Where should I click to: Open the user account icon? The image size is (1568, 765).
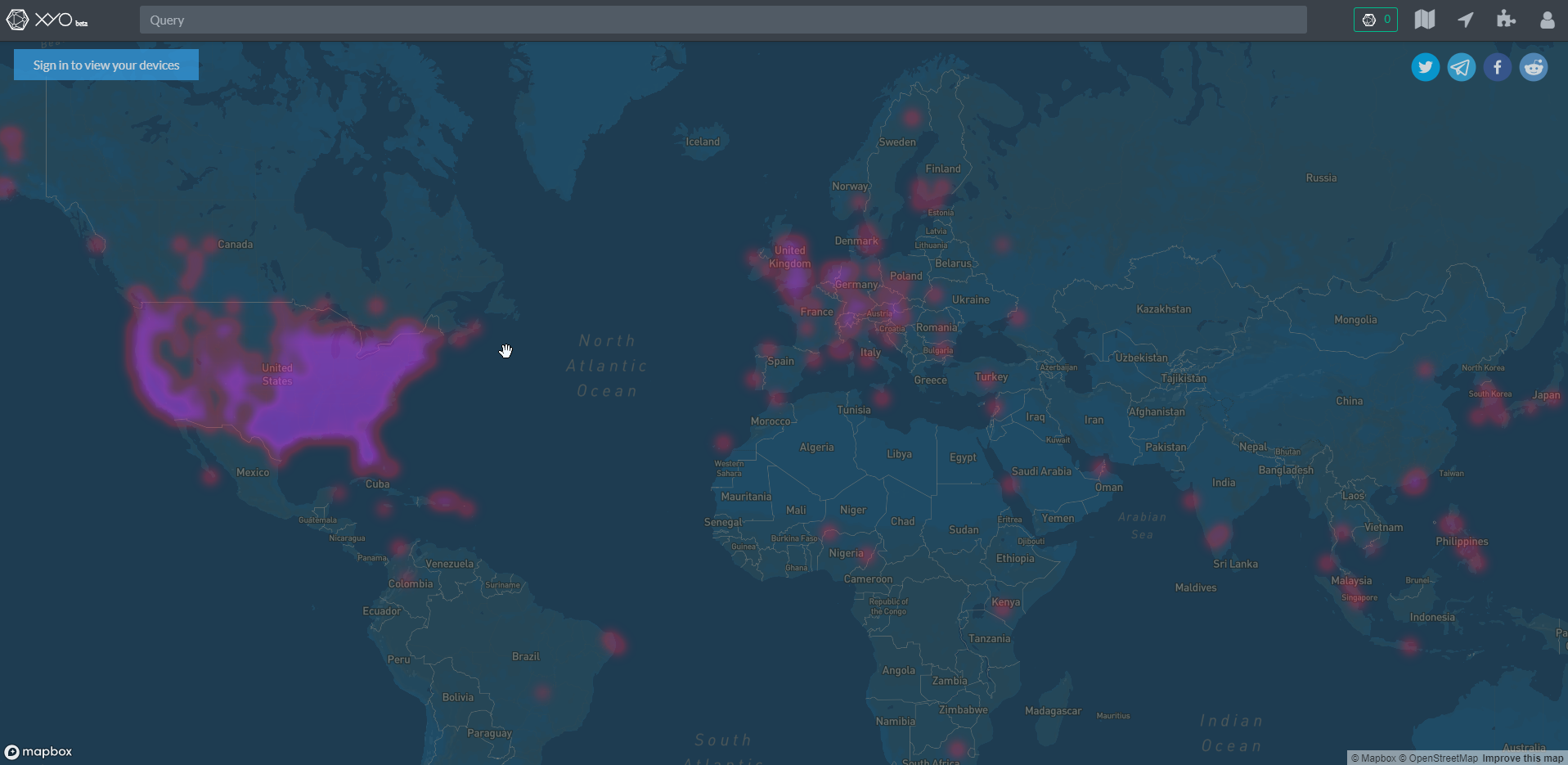click(x=1547, y=20)
